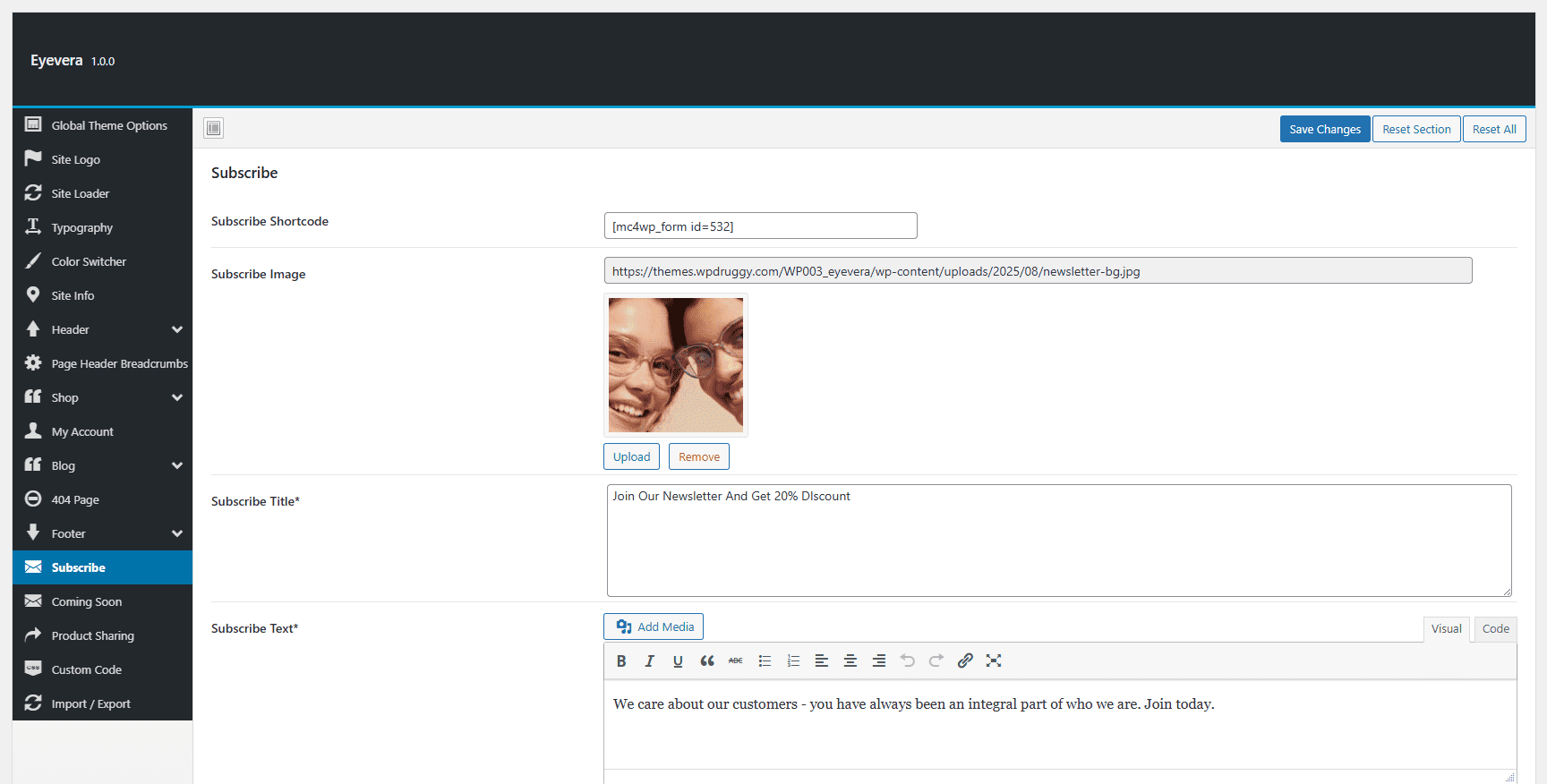Expand the Blog submenu chevron

pyautogui.click(x=177, y=465)
